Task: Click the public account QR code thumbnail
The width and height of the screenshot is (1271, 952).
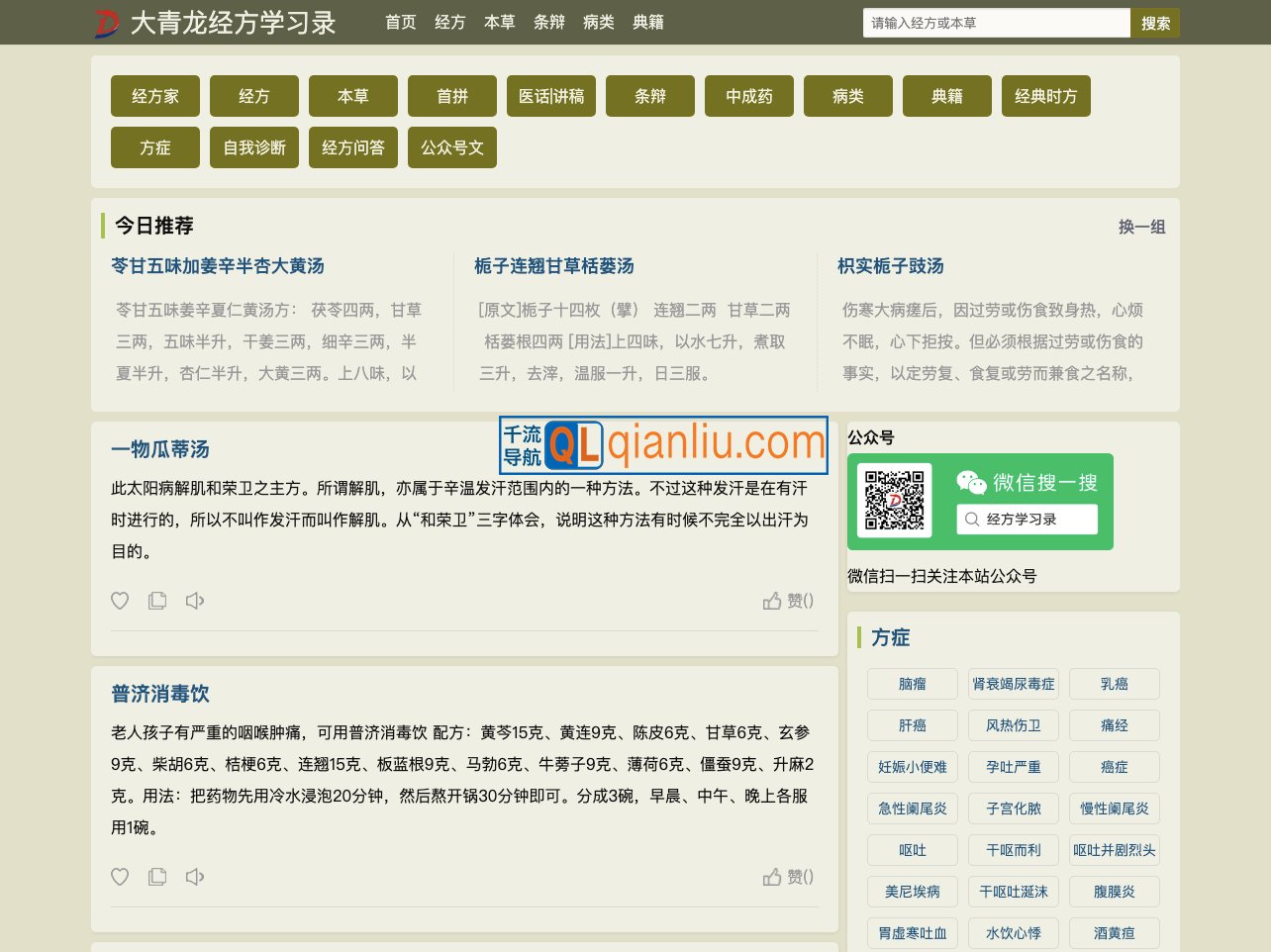Action: point(894,501)
